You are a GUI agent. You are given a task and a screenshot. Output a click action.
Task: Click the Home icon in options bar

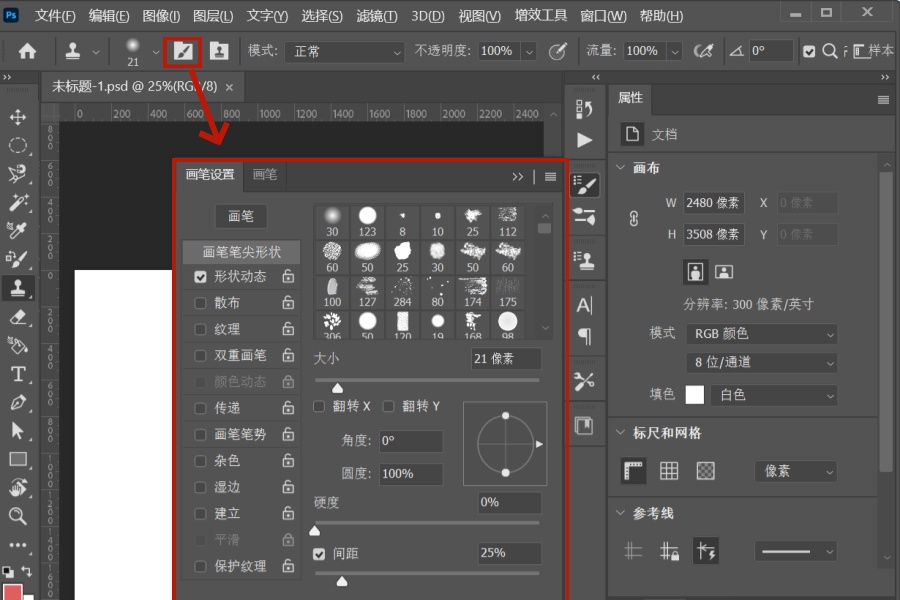click(x=27, y=51)
